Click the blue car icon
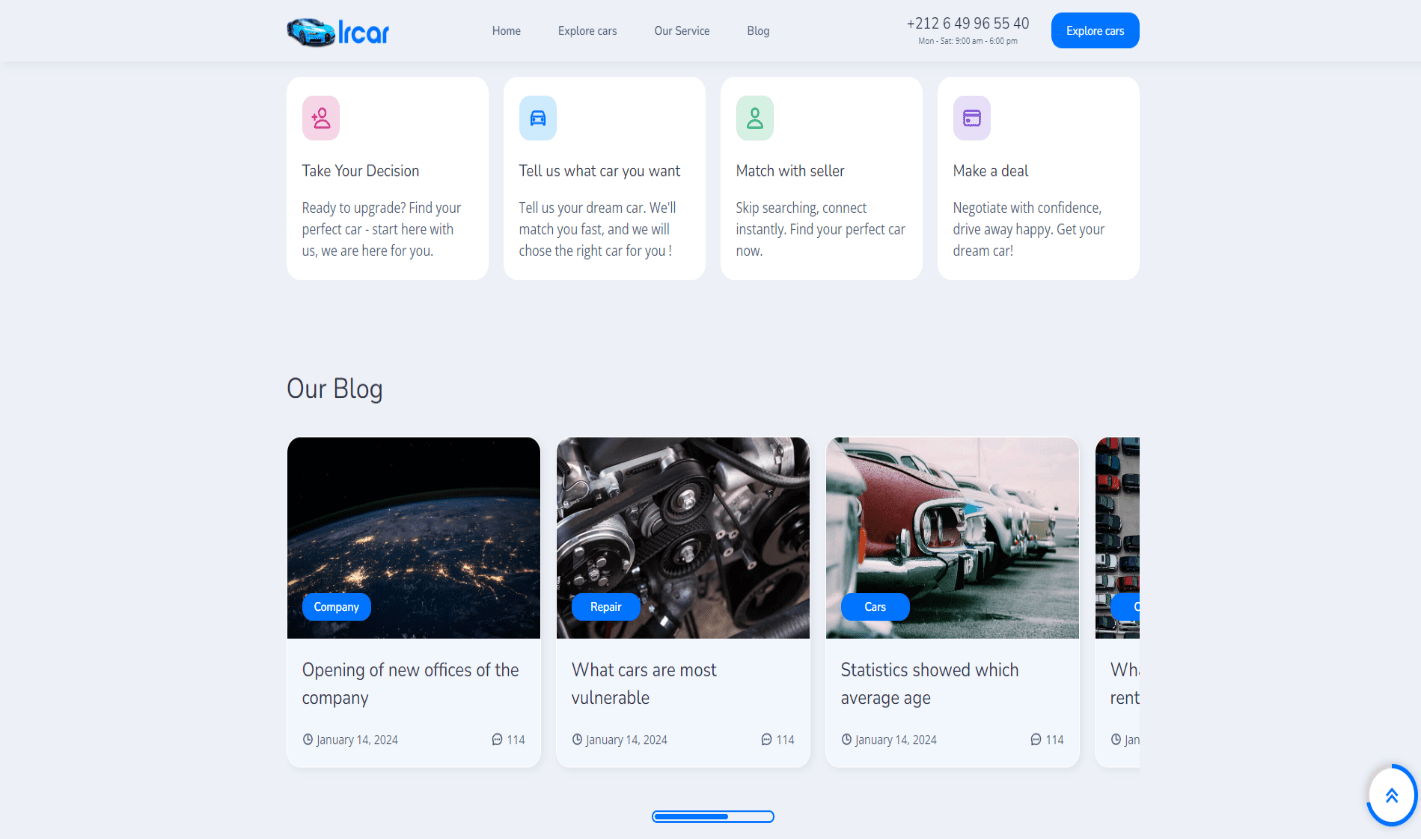Viewport: 1421px width, 839px height. coord(538,118)
